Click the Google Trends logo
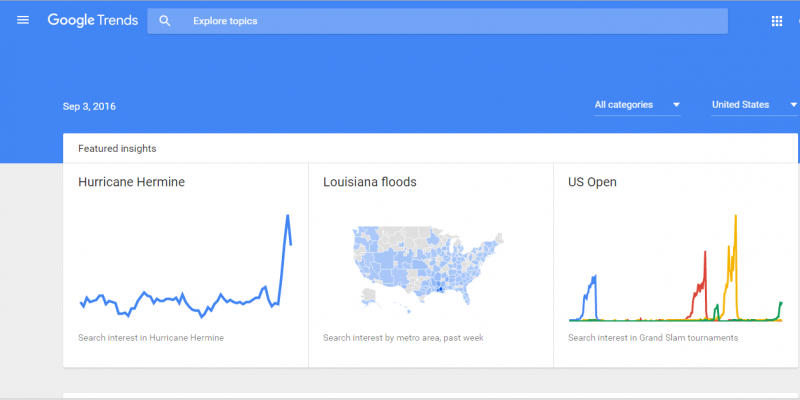Screen dimensions: 800x400 [91, 20]
